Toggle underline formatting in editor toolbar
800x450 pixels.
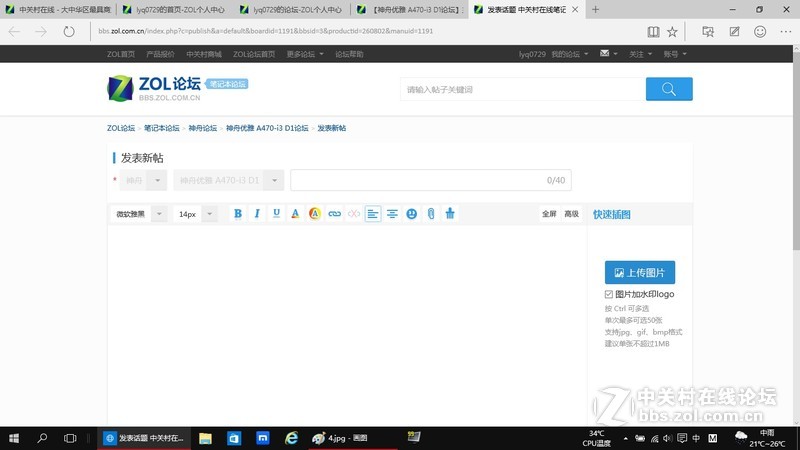tap(276, 214)
